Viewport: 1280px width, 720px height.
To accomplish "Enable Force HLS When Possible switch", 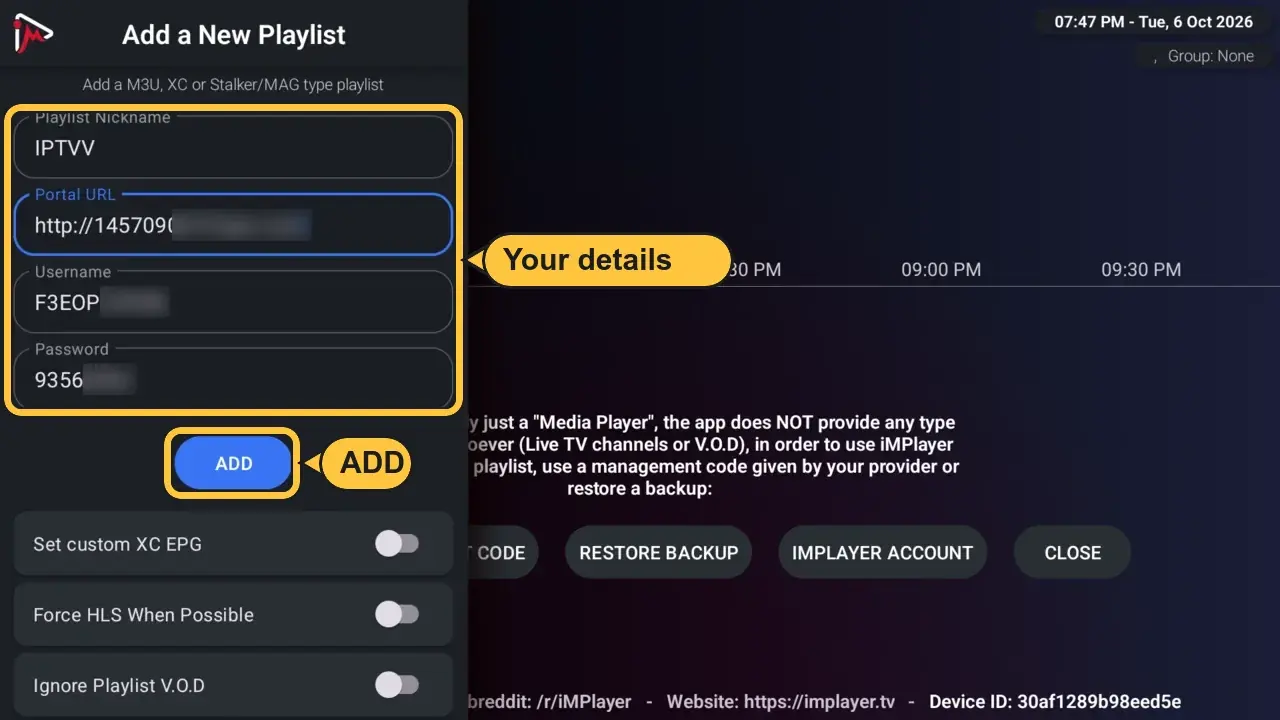I will click(397, 615).
